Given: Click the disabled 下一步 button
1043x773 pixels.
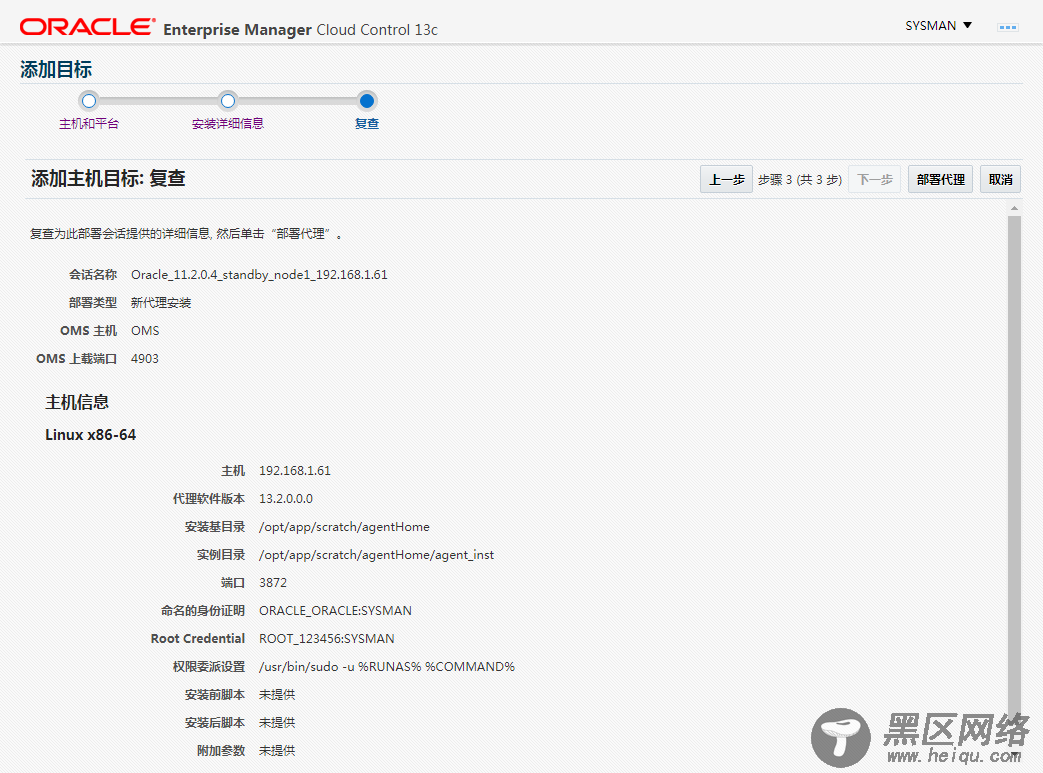Looking at the screenshot, I should (x=875, y=180).
